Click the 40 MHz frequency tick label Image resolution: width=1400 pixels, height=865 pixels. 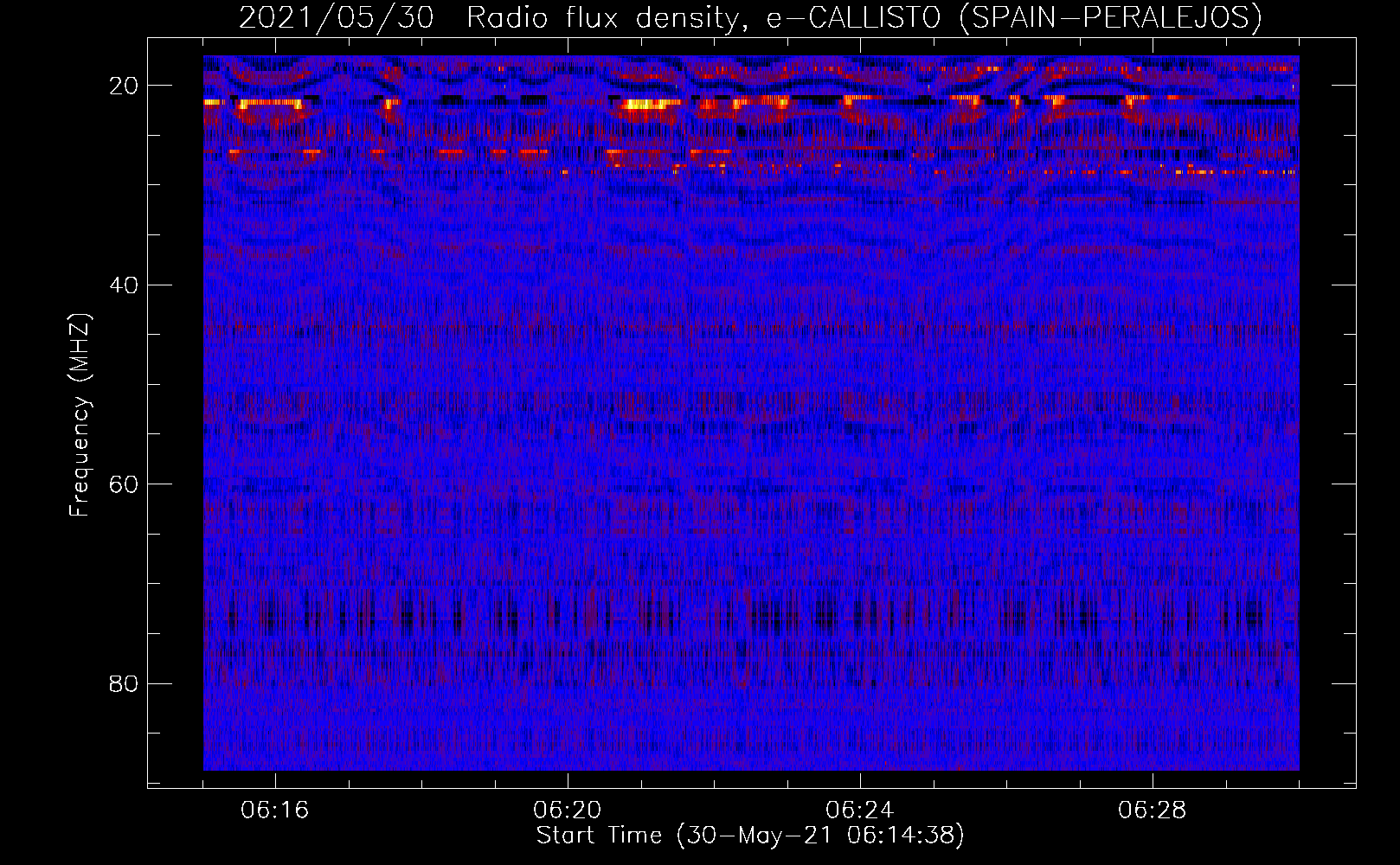(124, 285)
